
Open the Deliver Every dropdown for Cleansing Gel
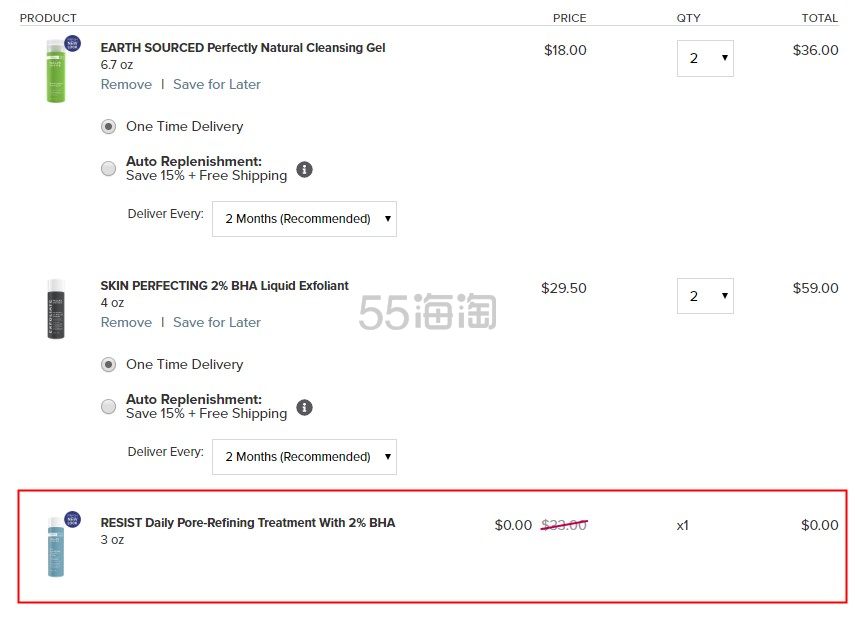click(304, 219)
